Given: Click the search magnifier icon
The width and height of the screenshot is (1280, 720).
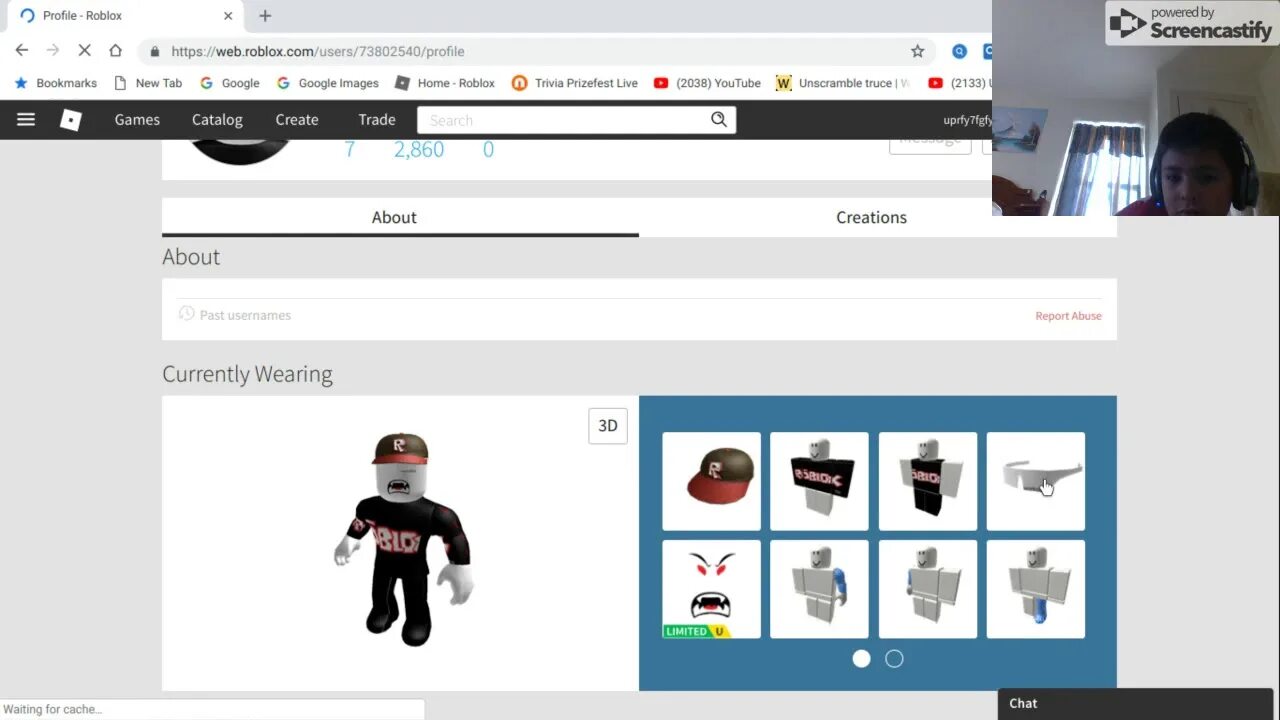Looking at the screenshot, I should tap(719, 119).
